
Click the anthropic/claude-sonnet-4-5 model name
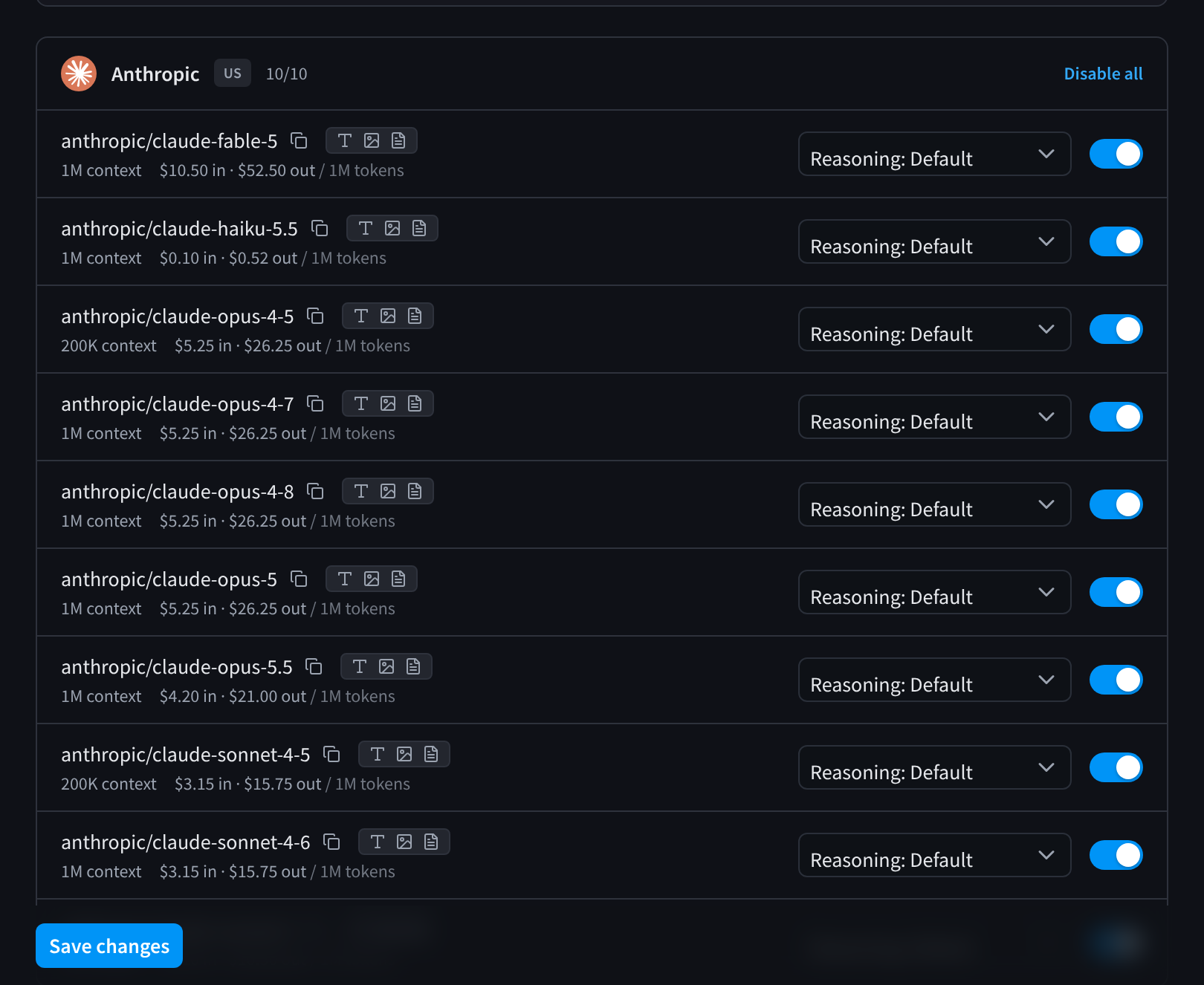[x=186, y=754]
